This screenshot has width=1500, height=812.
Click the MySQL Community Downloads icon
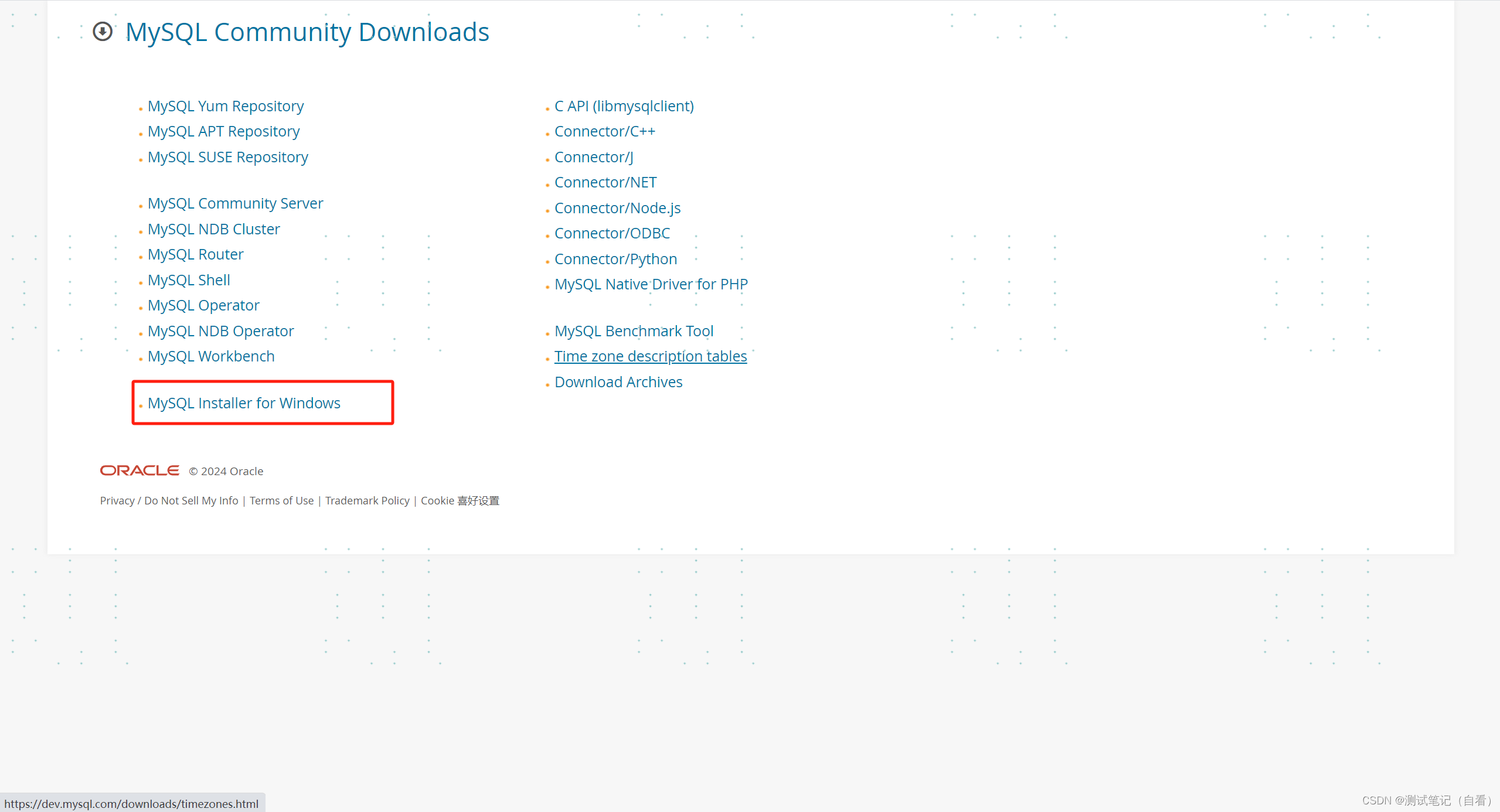pyautogui.click(x=103, y=31)
